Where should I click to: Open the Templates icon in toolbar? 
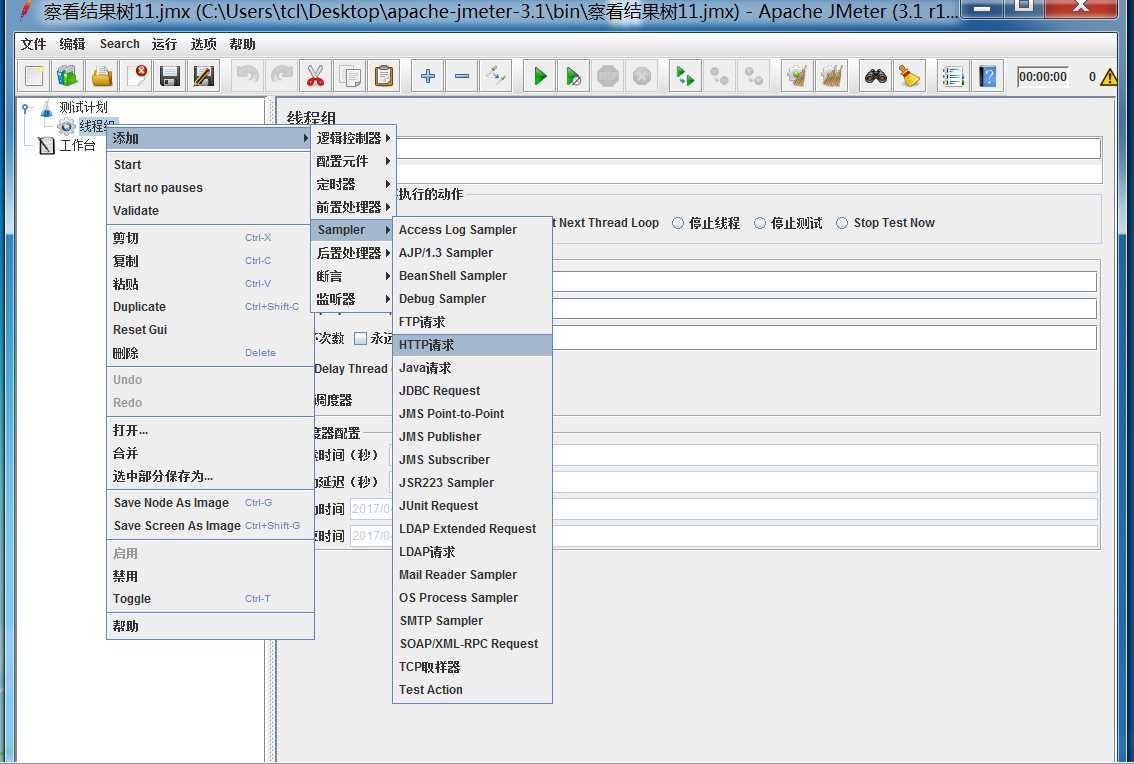pyautogui.click(x=68, y=75)
